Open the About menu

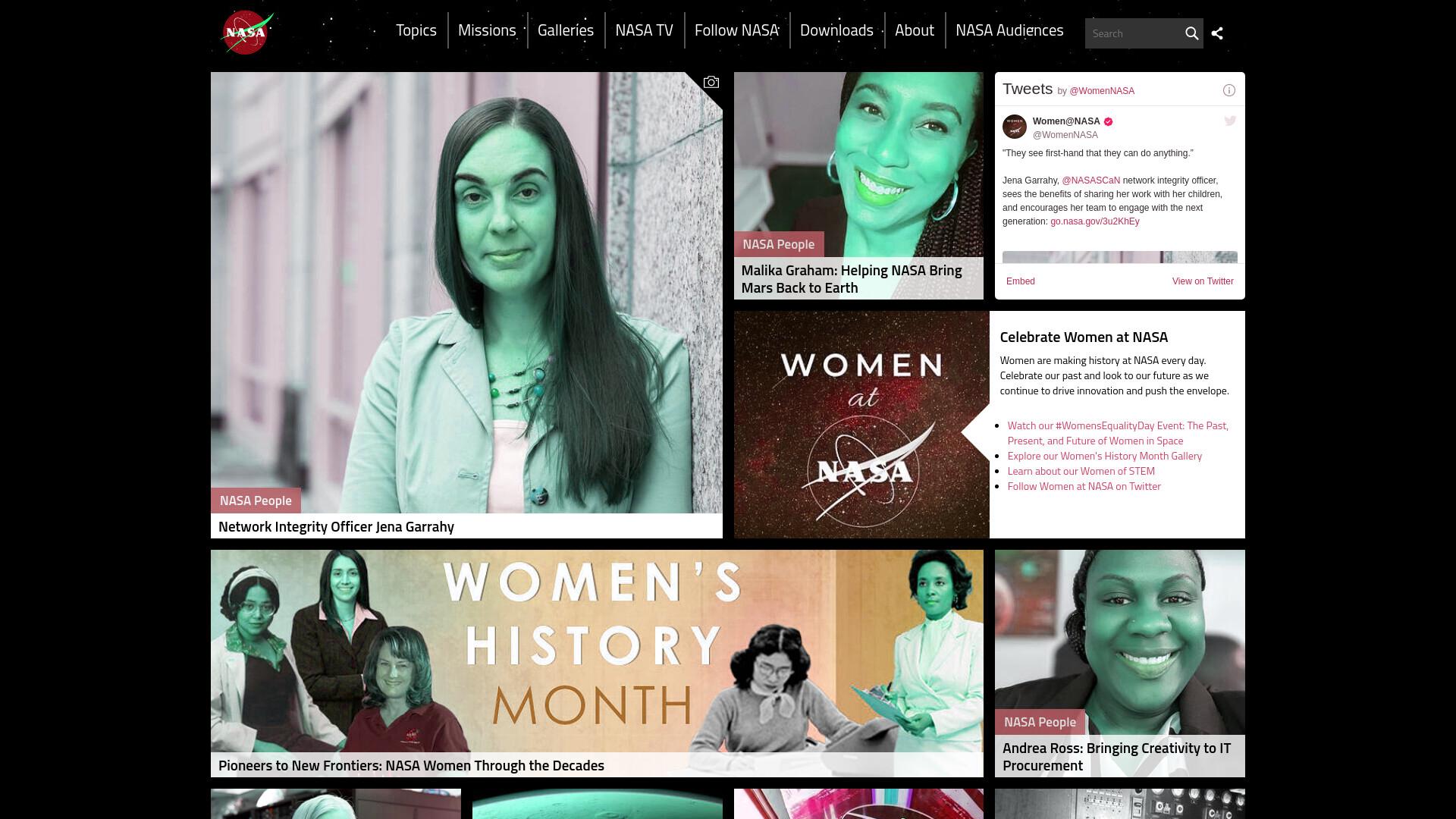point(914,30)
